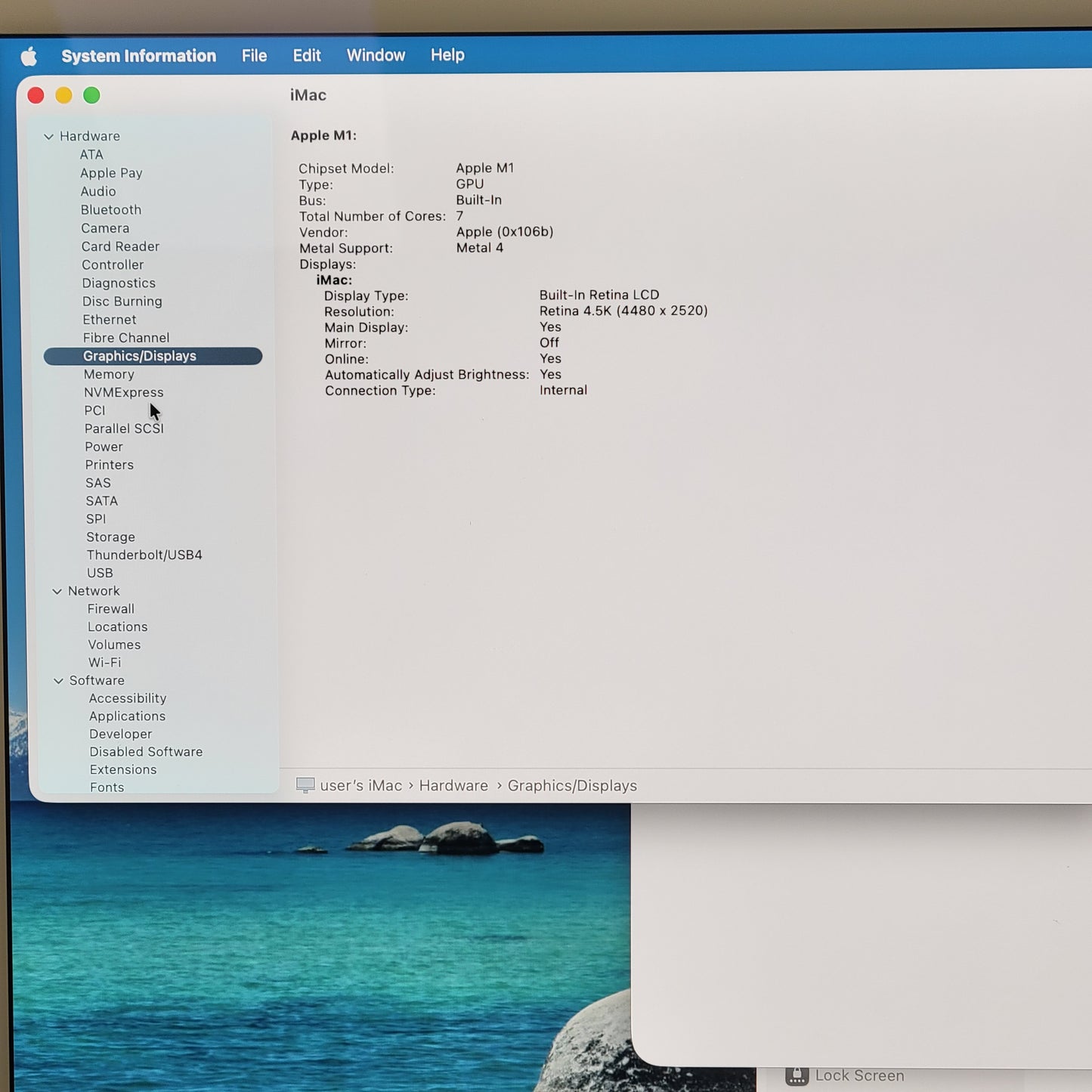Click the Network category label
The height and width of the screenshot is (1092, 1092).
click(x=94, y=591)
